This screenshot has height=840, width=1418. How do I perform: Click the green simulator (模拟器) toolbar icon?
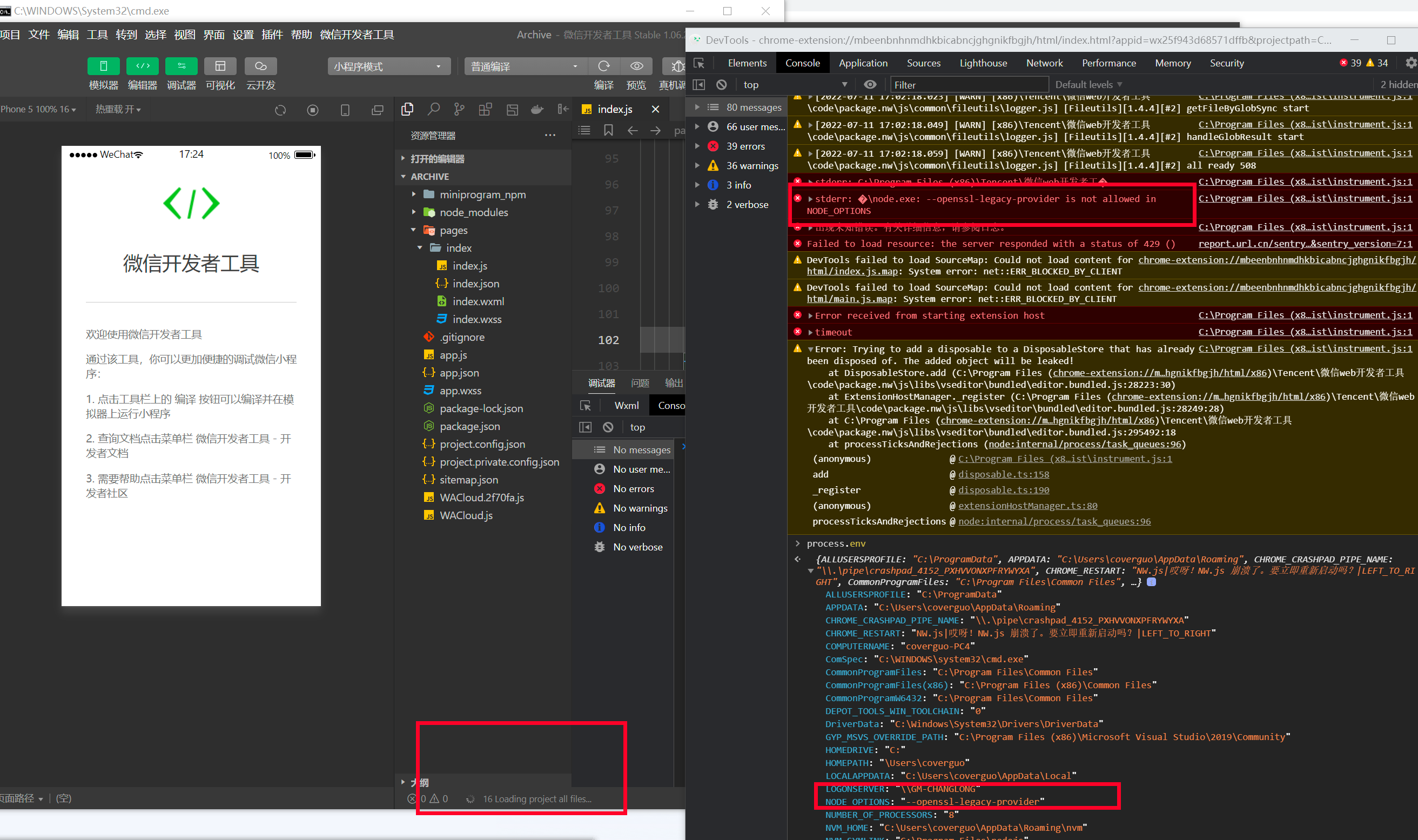pyautogui.click(x=103, y=66)
